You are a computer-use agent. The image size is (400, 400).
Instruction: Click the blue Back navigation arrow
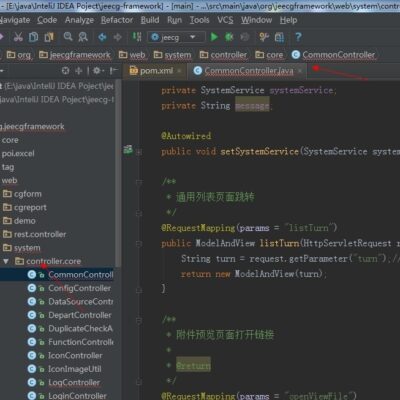[x=102, y=37]
